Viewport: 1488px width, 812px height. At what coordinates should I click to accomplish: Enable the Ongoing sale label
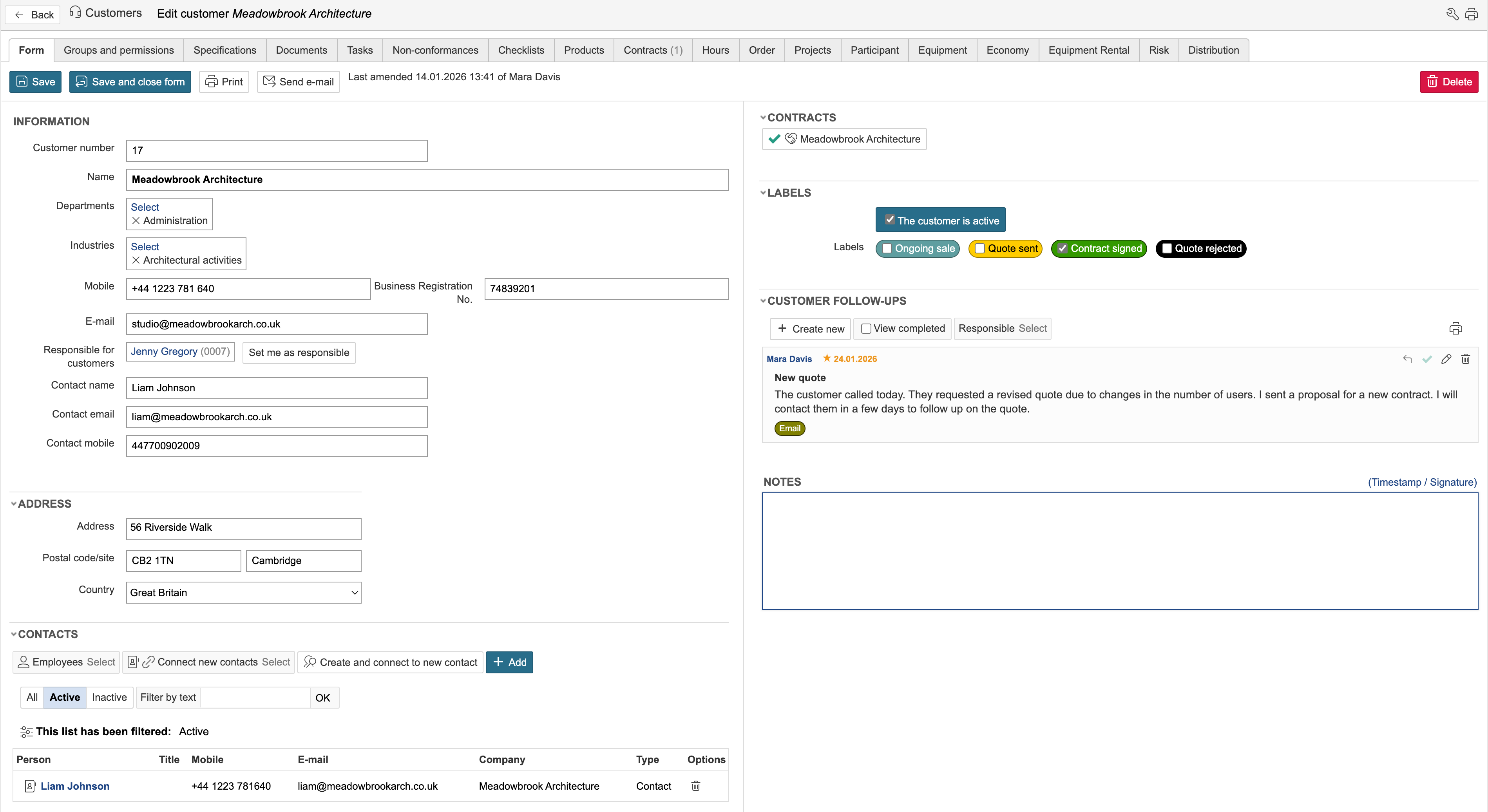887,249
